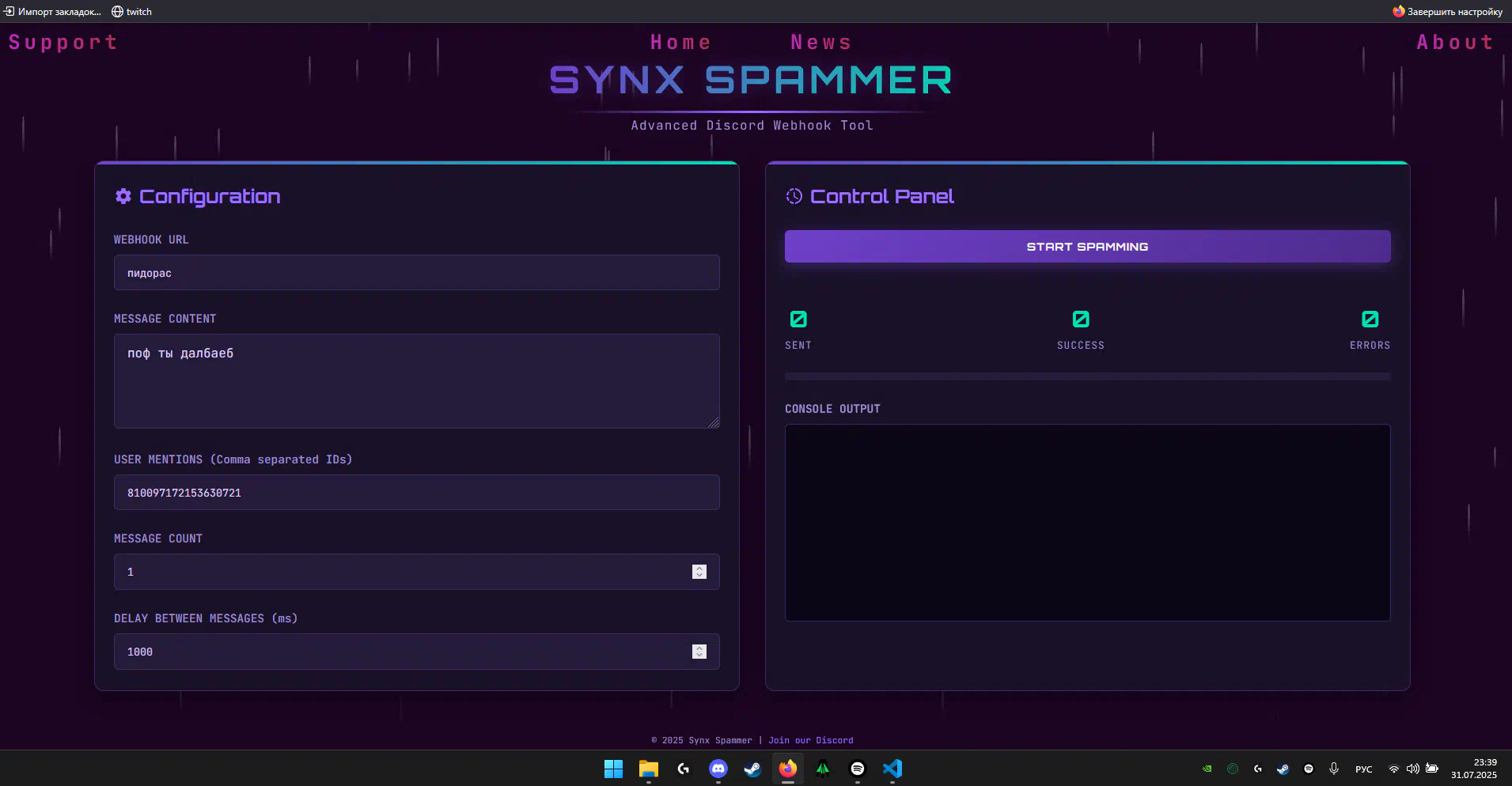Click the Configuration gear icon
The height and width of the screenshot is (786, 1512).
[x=123, y=196]
